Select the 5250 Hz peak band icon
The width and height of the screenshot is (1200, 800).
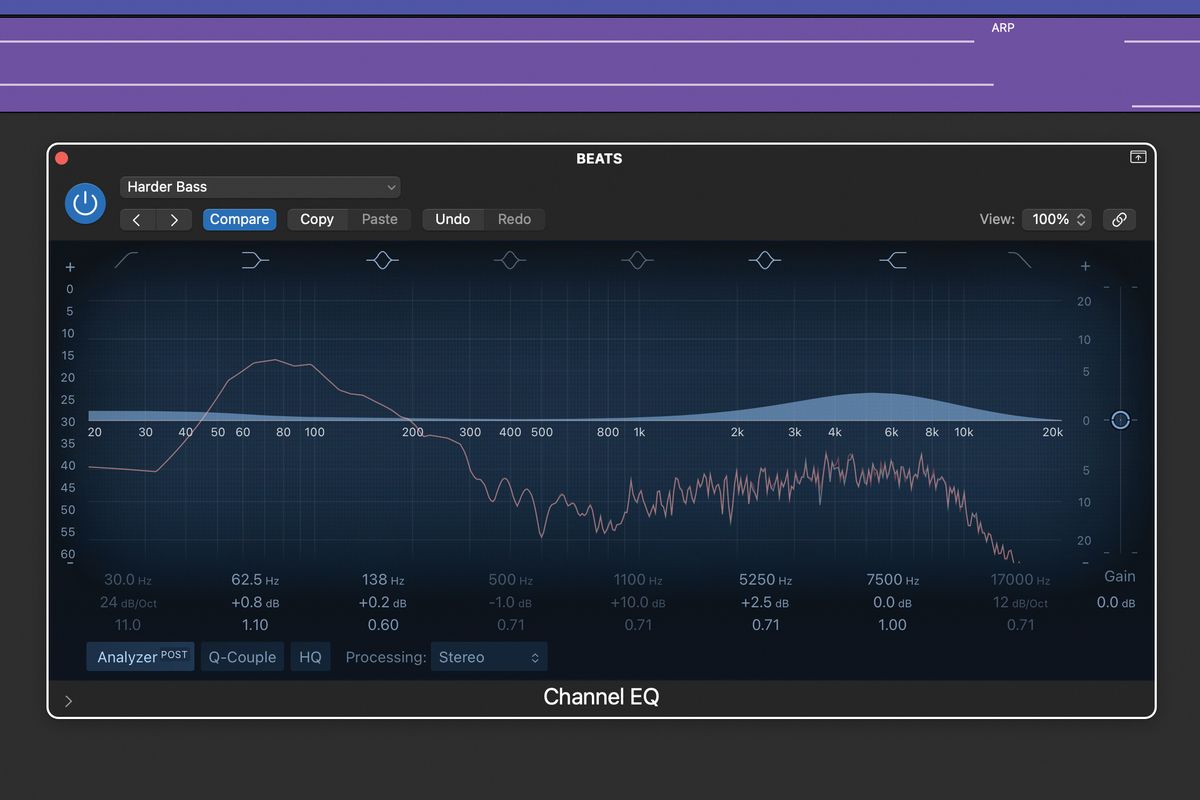tap(764, 260)
